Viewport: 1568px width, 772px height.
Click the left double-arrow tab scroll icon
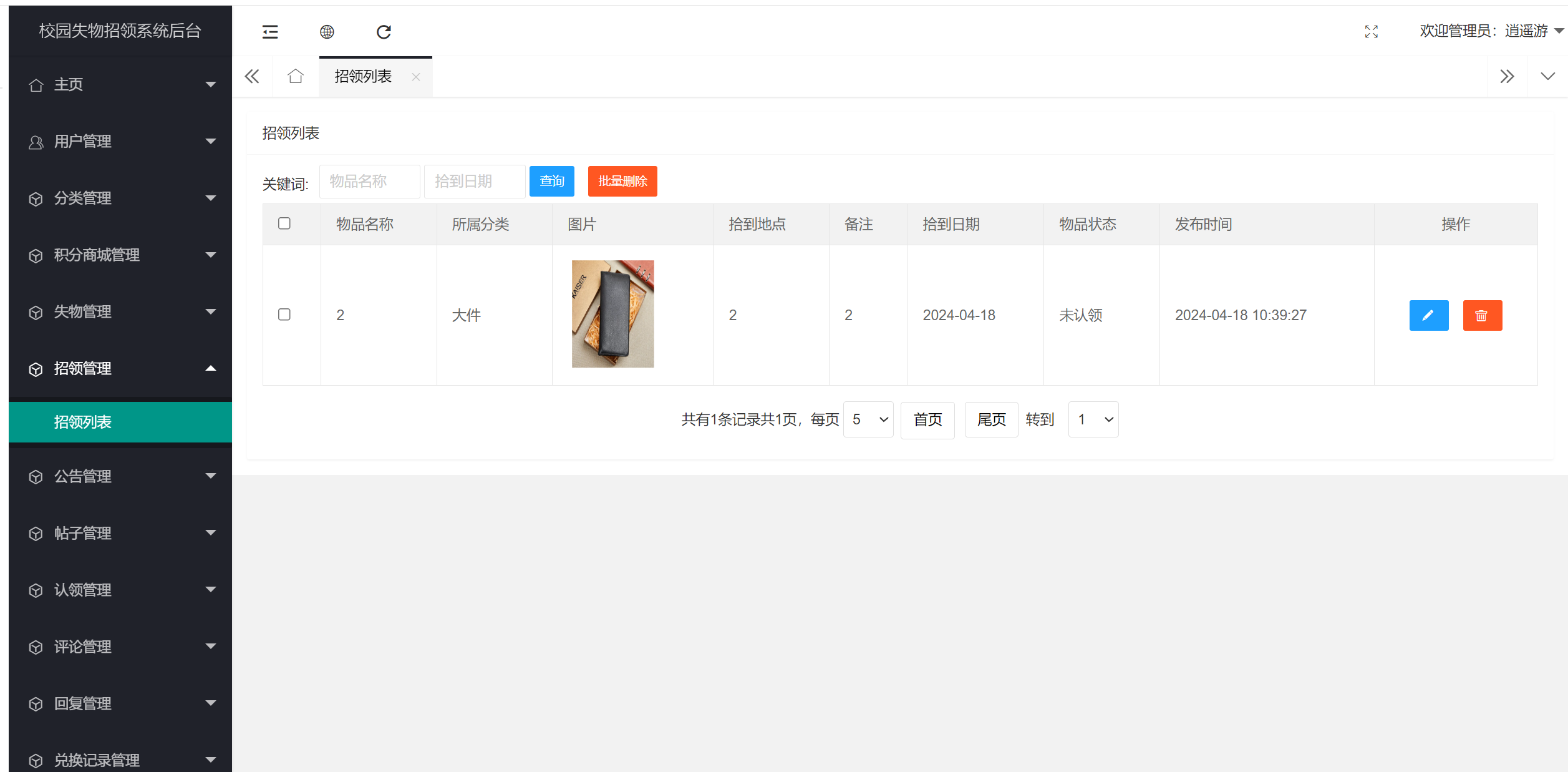pos(252,76)
